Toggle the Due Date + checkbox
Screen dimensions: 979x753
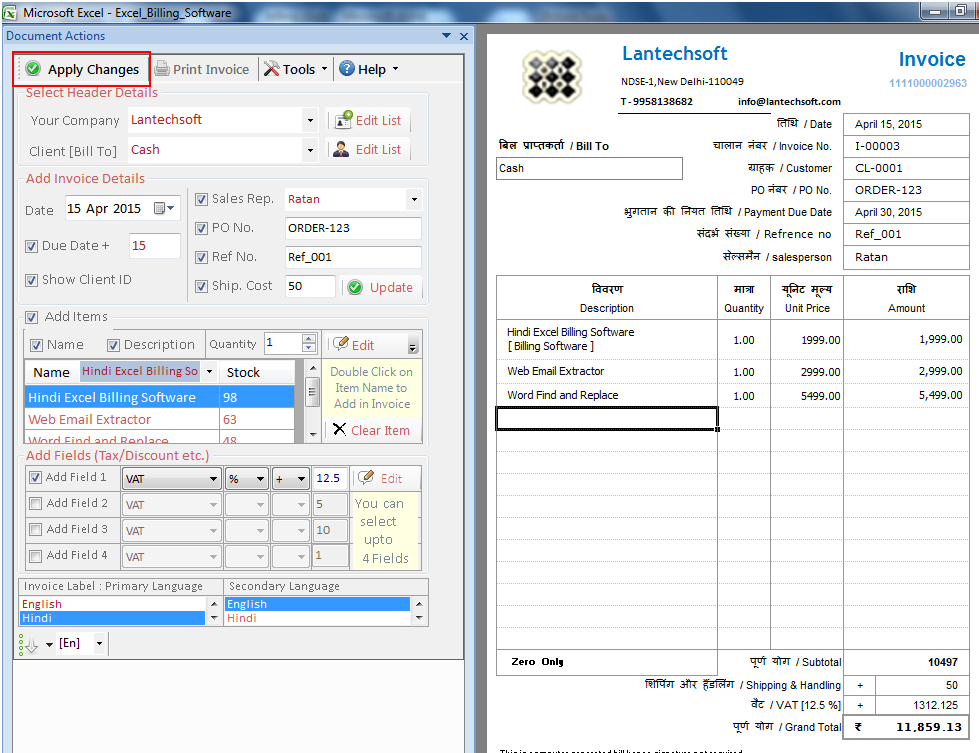(x=31, y=247)
